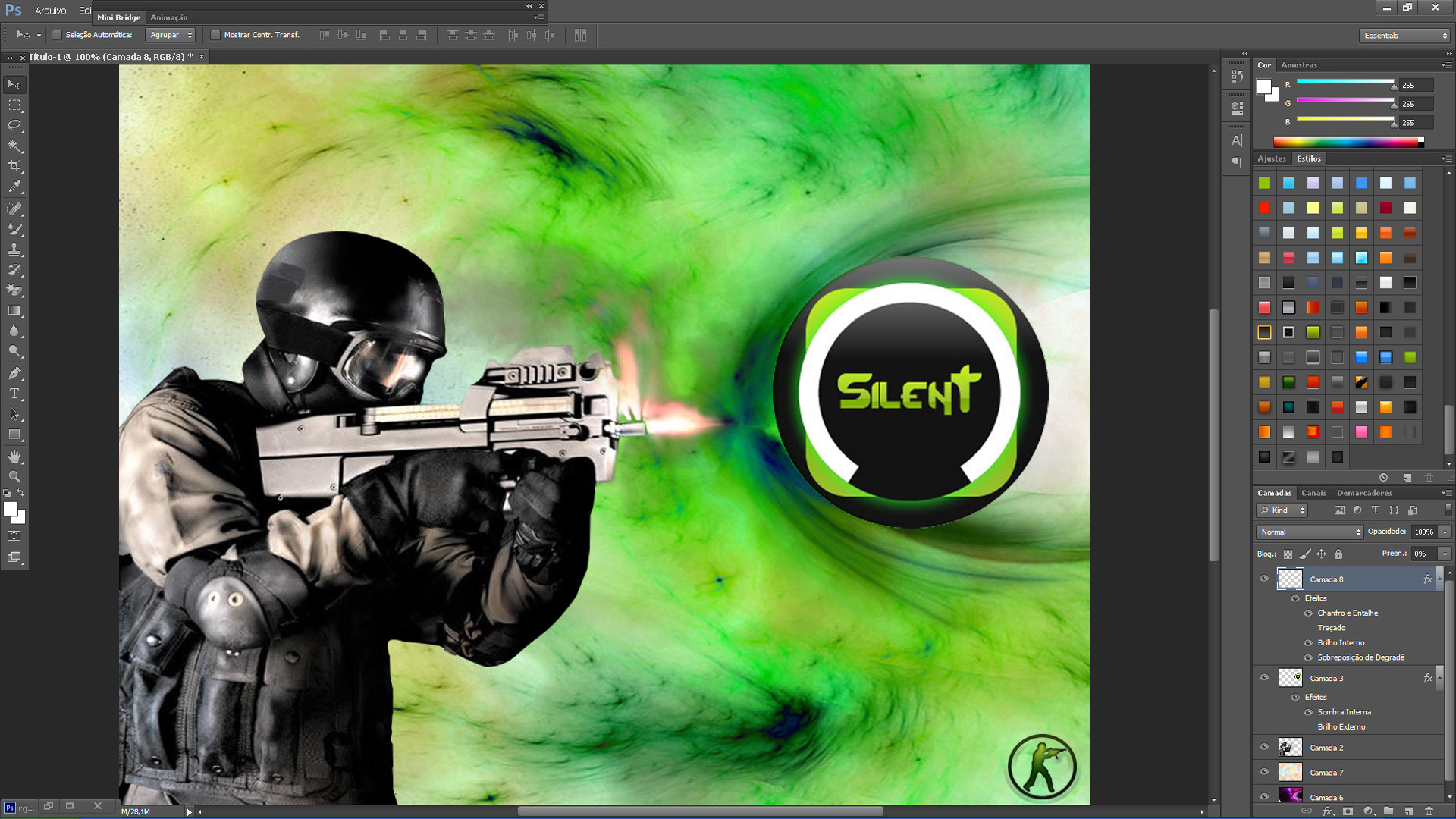The width and height of the screenshot is (1456, 819).
Task: Select the Eraser tool
Action: pos(14,290)
